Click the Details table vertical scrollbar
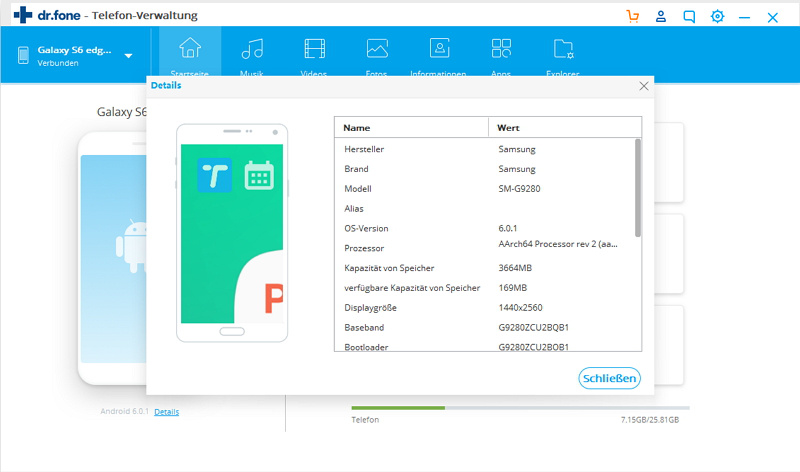Image resolution: width=800 pixels, height=472 pixels. pyautogui.click(x=638, y=188)
